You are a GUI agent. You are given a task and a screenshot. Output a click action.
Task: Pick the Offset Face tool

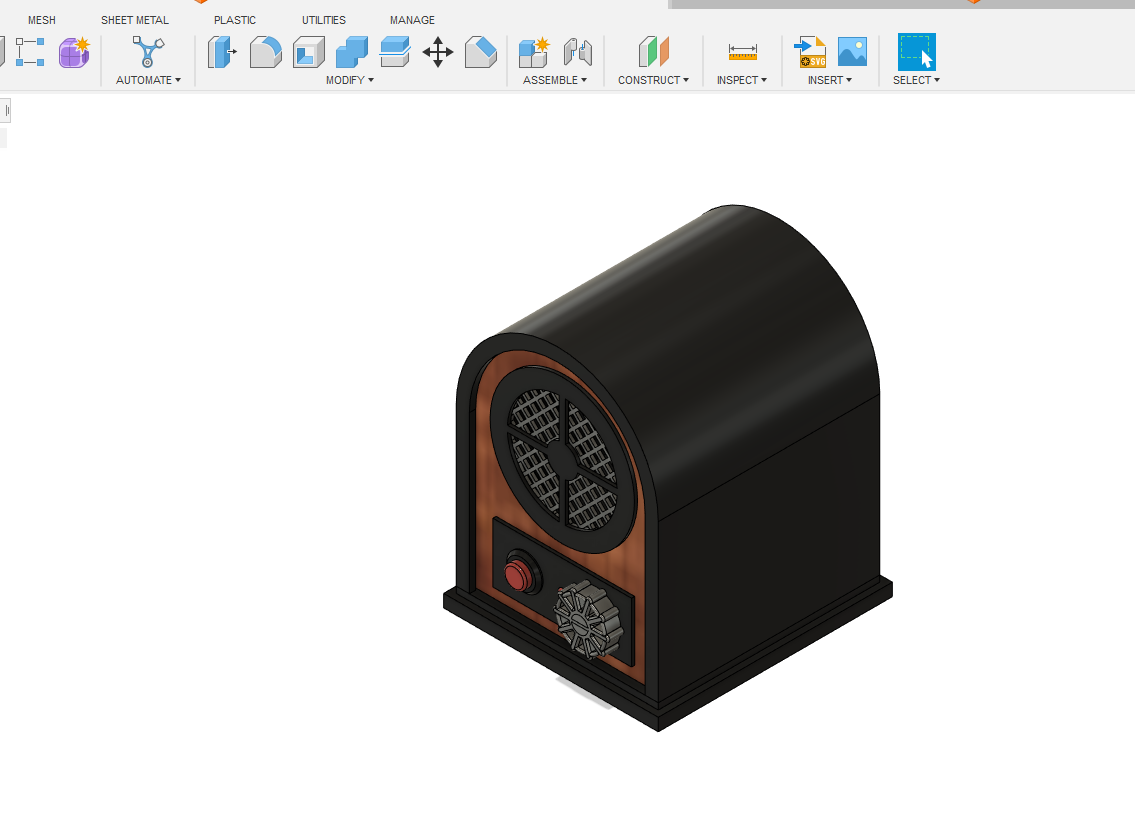pyautogui.click(x=394, y=52)
